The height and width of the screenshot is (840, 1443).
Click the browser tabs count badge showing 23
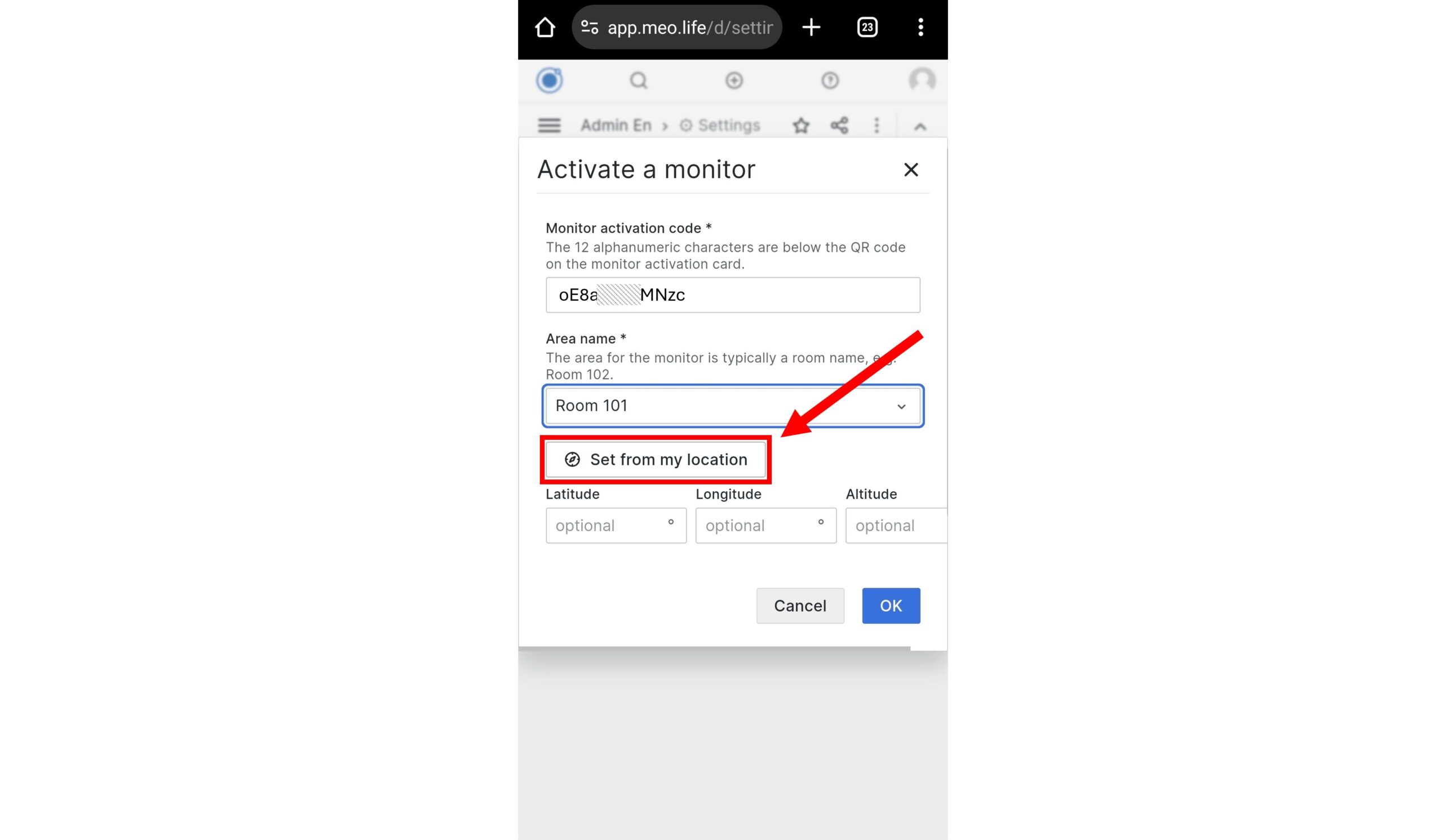(x=867, y=27)
